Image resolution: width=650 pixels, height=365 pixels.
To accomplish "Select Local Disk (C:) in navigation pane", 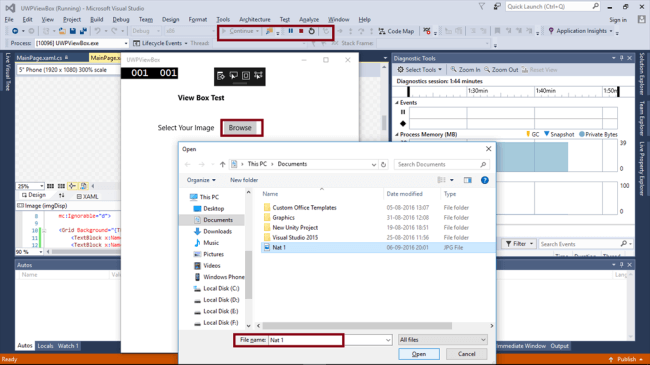I will click(221, 288).
